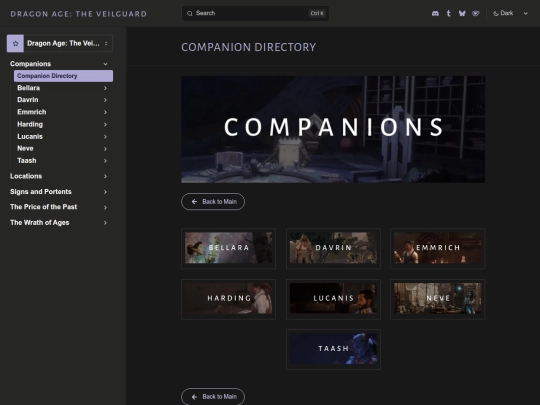540x405 pixels.
Task: Expand the Bellara sidebar chevron
Action: click(105, 88)
